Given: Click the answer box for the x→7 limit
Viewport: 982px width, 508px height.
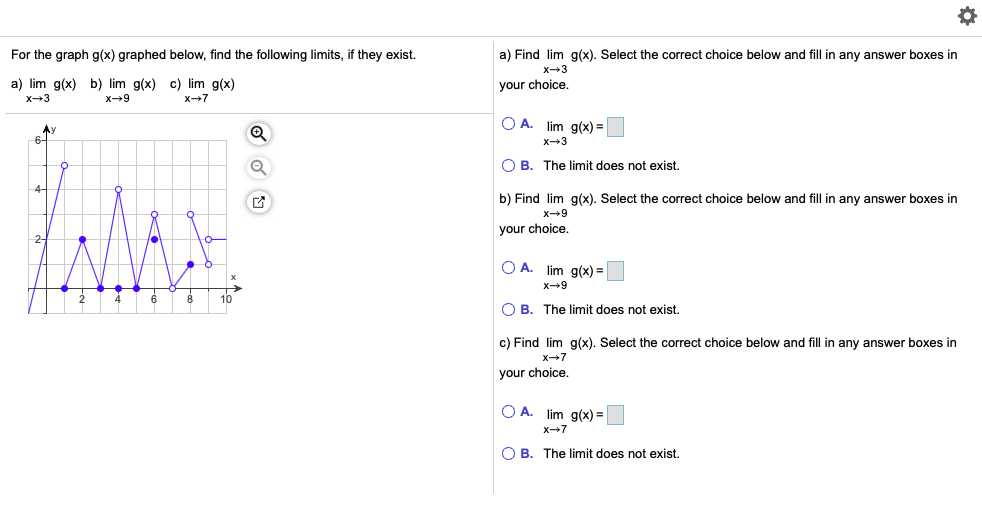Looking at the screenshot, I should [x=616, y=415].
